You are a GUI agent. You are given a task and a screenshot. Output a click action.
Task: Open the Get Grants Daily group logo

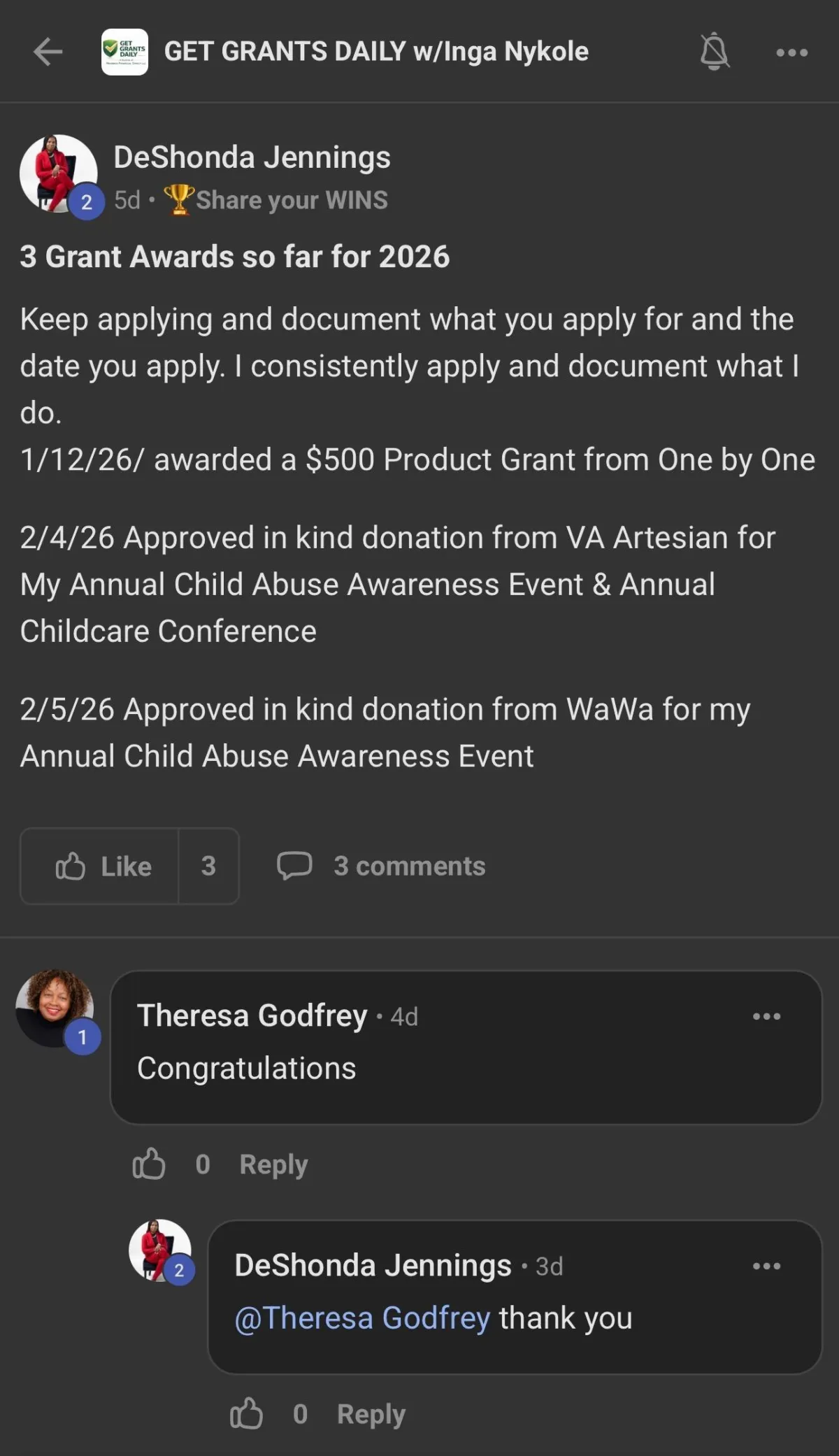tap(124, 52)
